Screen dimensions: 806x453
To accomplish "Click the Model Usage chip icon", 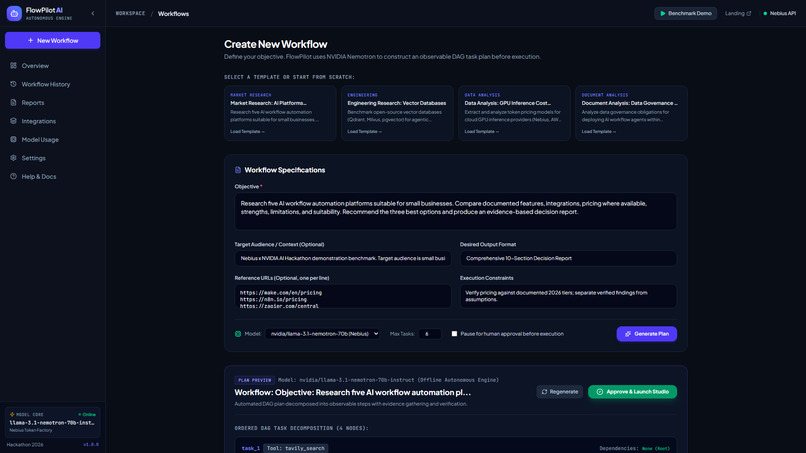I will pyautogui.click(x=13, y=139).
